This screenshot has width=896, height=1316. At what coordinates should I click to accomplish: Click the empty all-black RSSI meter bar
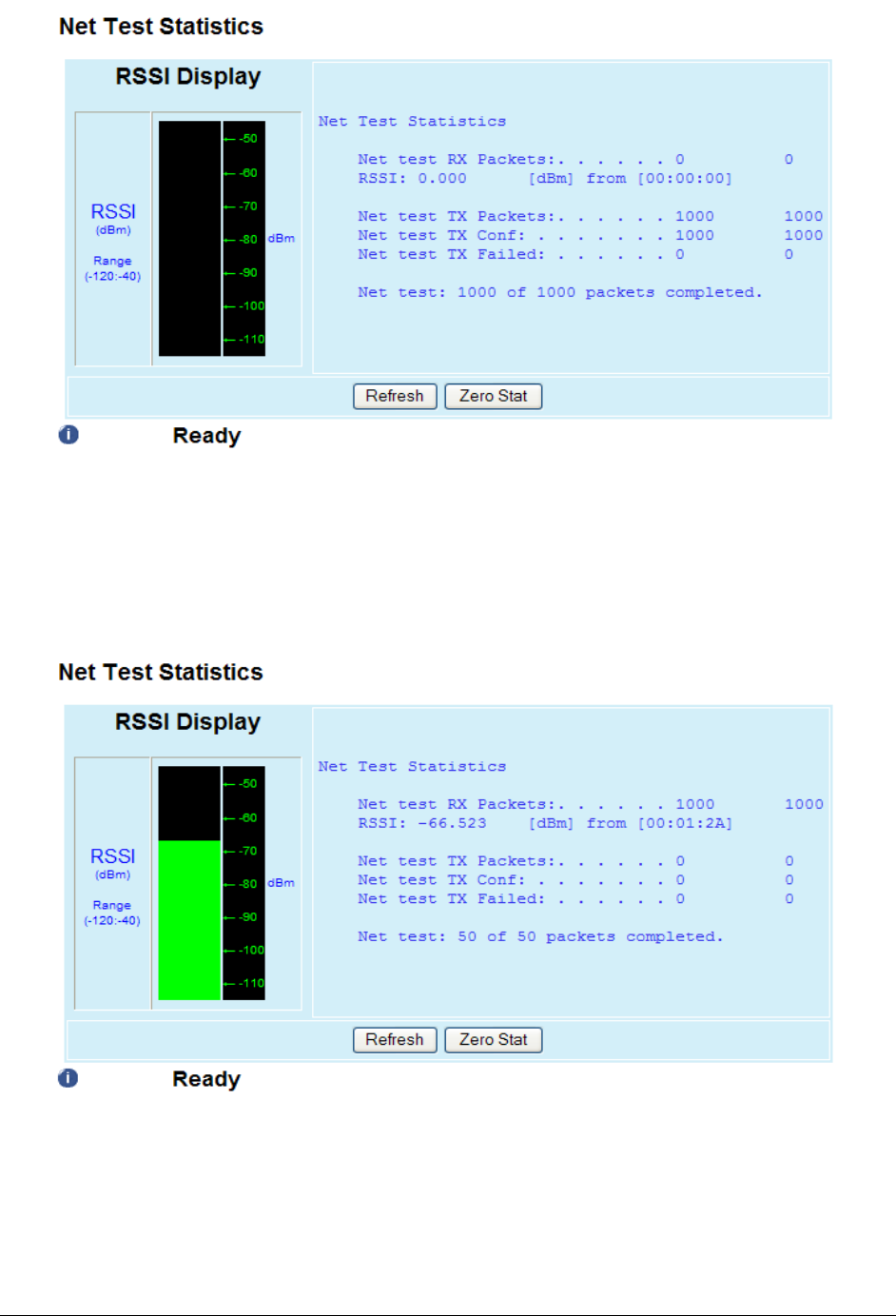[189, 238]
